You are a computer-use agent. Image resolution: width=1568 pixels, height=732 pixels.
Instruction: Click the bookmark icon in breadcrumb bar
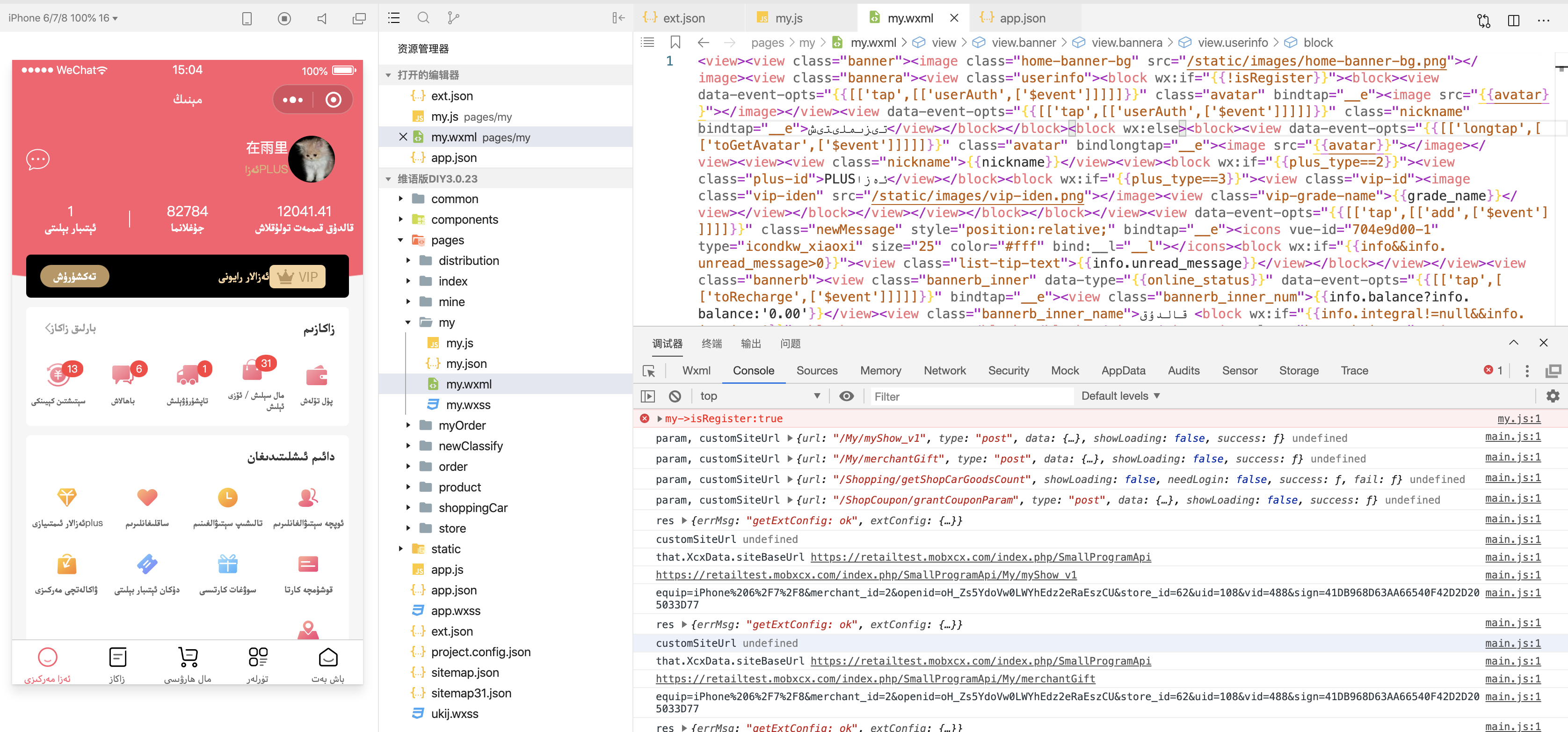coord(675,43)
